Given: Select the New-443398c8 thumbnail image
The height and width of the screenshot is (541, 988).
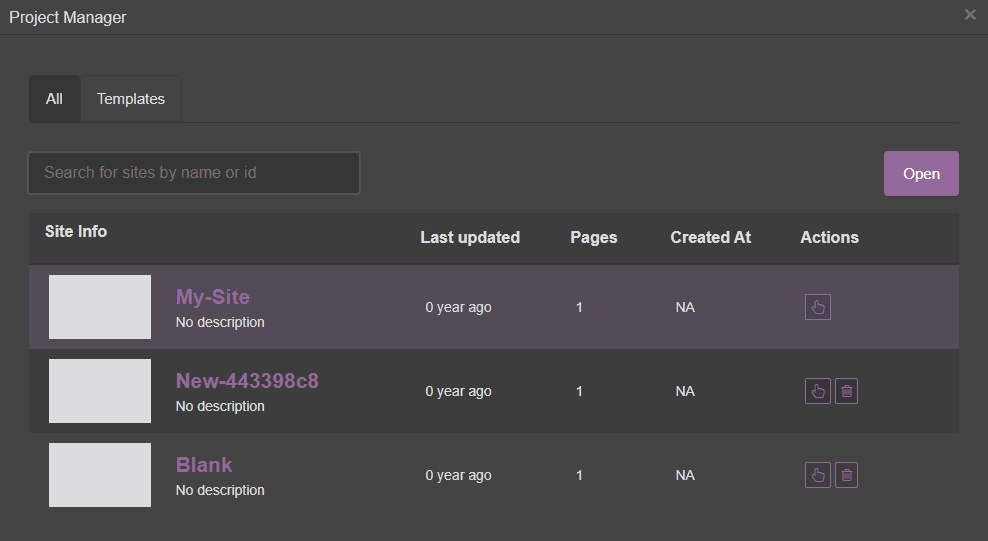Looking at the screenshot, I should click(x=100, y=391).
